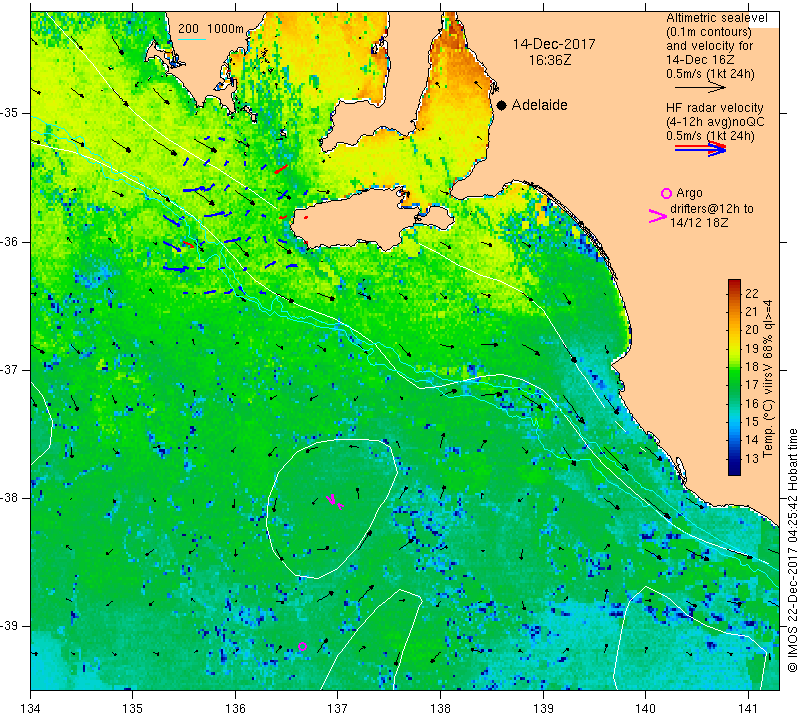Click the magenta drifter markers near 137E 38S
The image size is (800, 720).
[335, 501]
